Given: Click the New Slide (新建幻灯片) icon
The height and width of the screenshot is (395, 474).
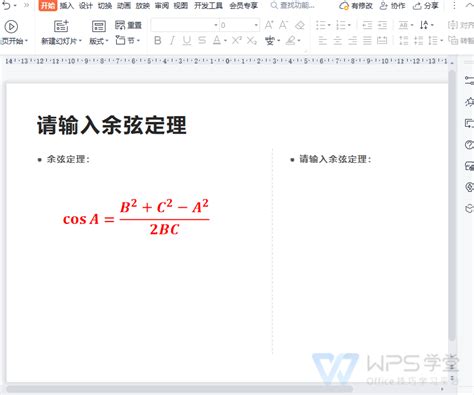Looking at the screenshot, I should pos(61,26).
